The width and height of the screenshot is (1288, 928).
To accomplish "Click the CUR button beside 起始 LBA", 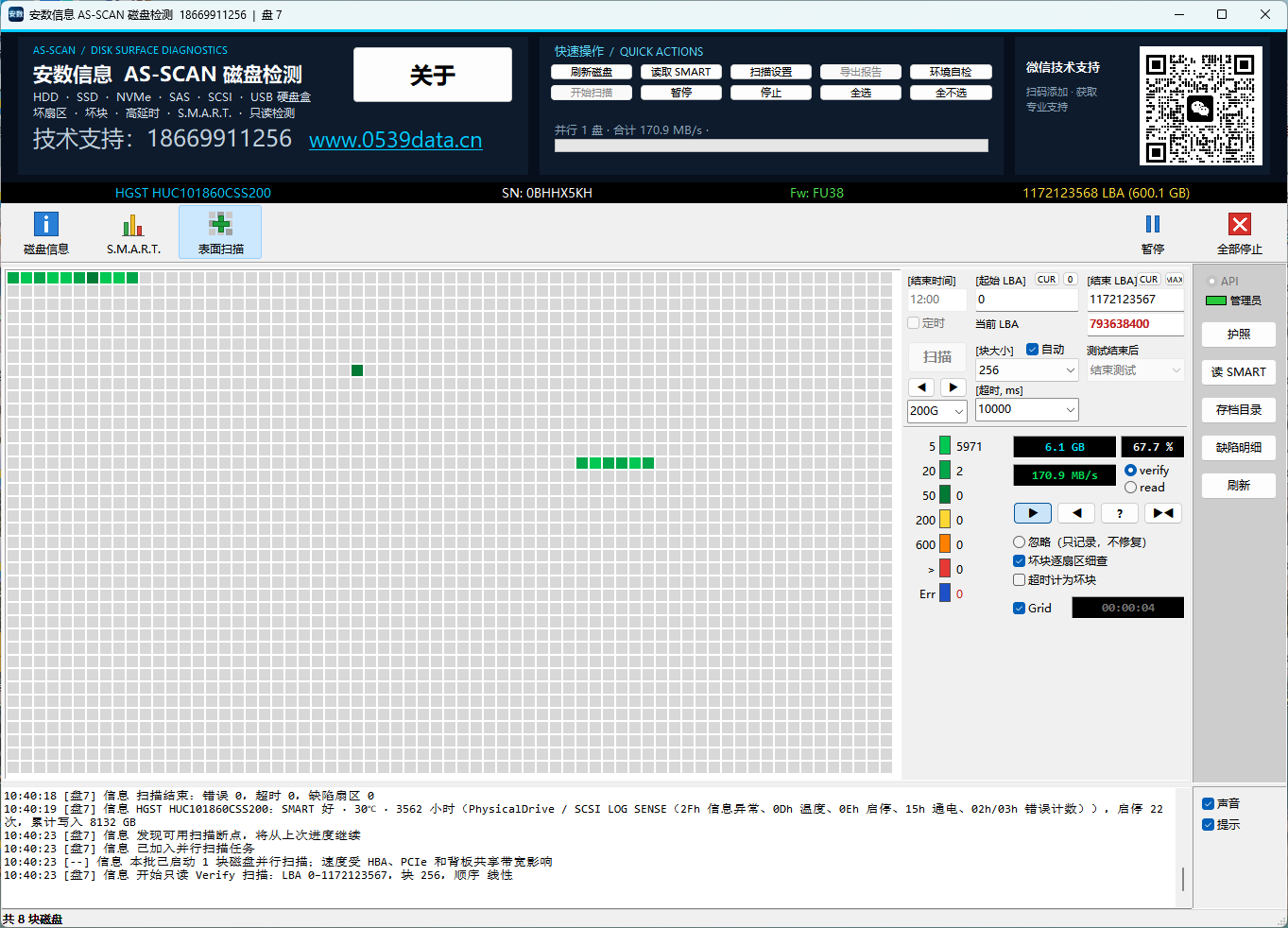I will pyautogui.click(x=1047, y=280).
